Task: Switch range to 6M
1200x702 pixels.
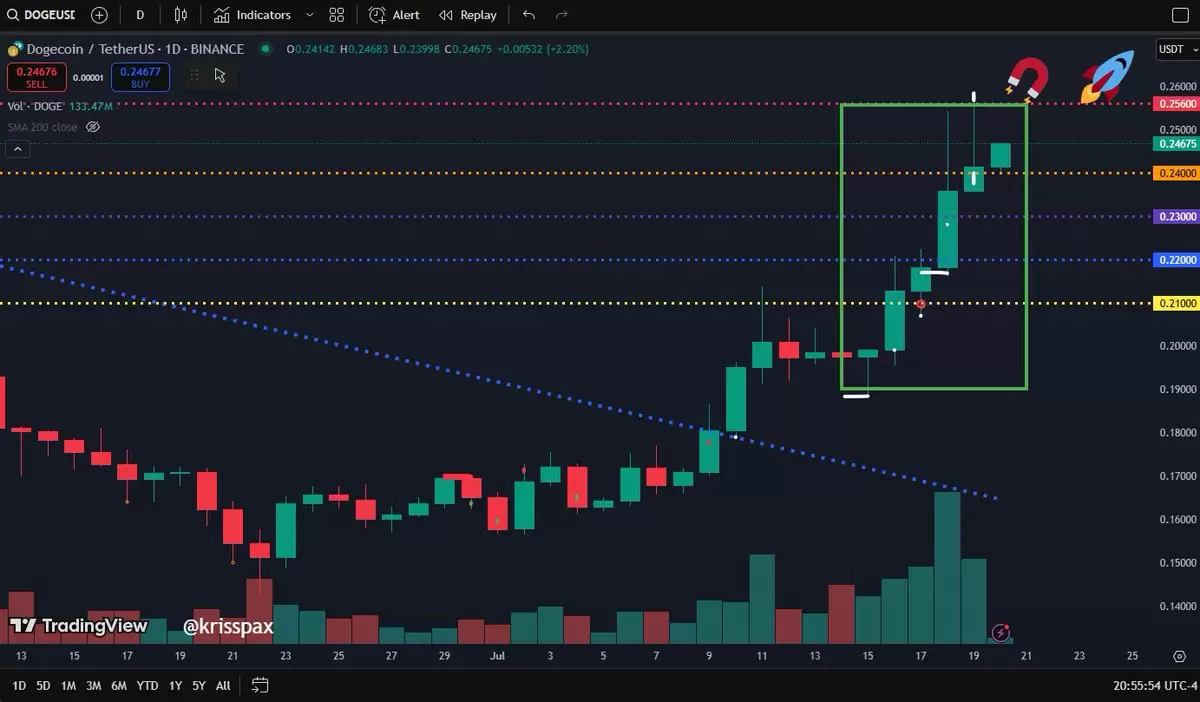Action: 118,686
